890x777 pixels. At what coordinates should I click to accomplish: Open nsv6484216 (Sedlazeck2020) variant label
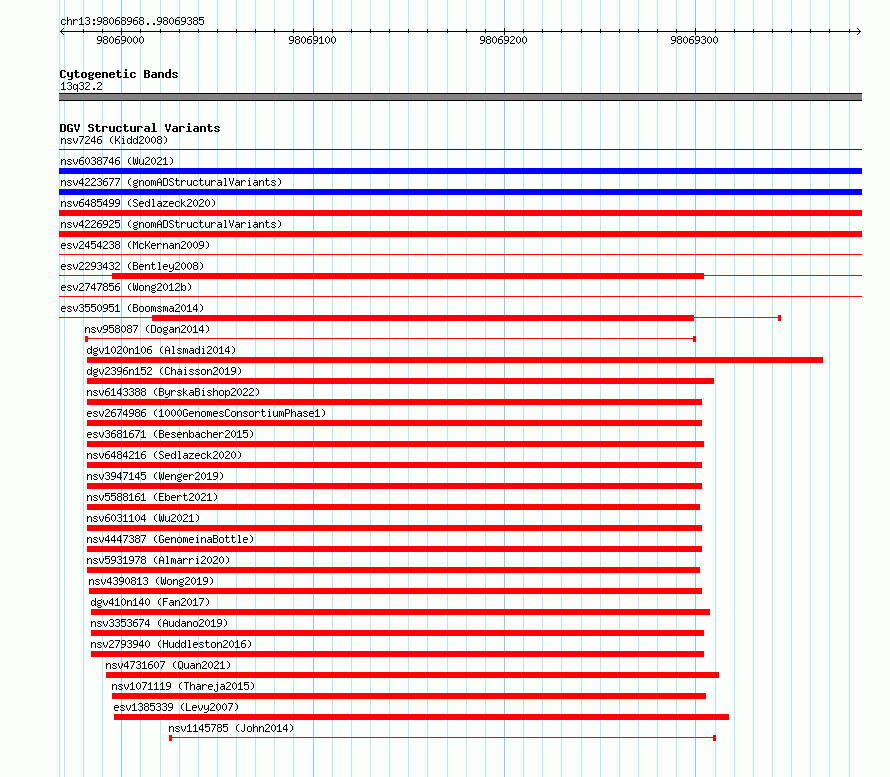[164, 455]
